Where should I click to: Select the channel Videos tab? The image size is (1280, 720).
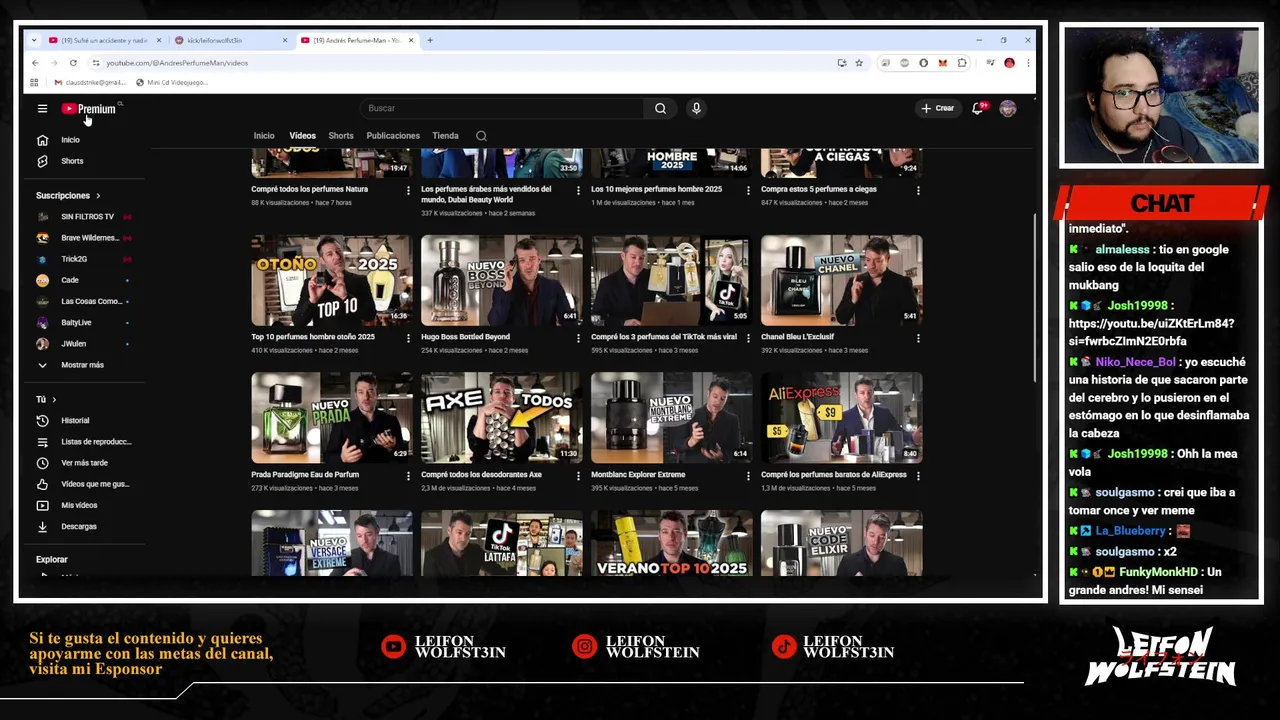coord(302,136)
